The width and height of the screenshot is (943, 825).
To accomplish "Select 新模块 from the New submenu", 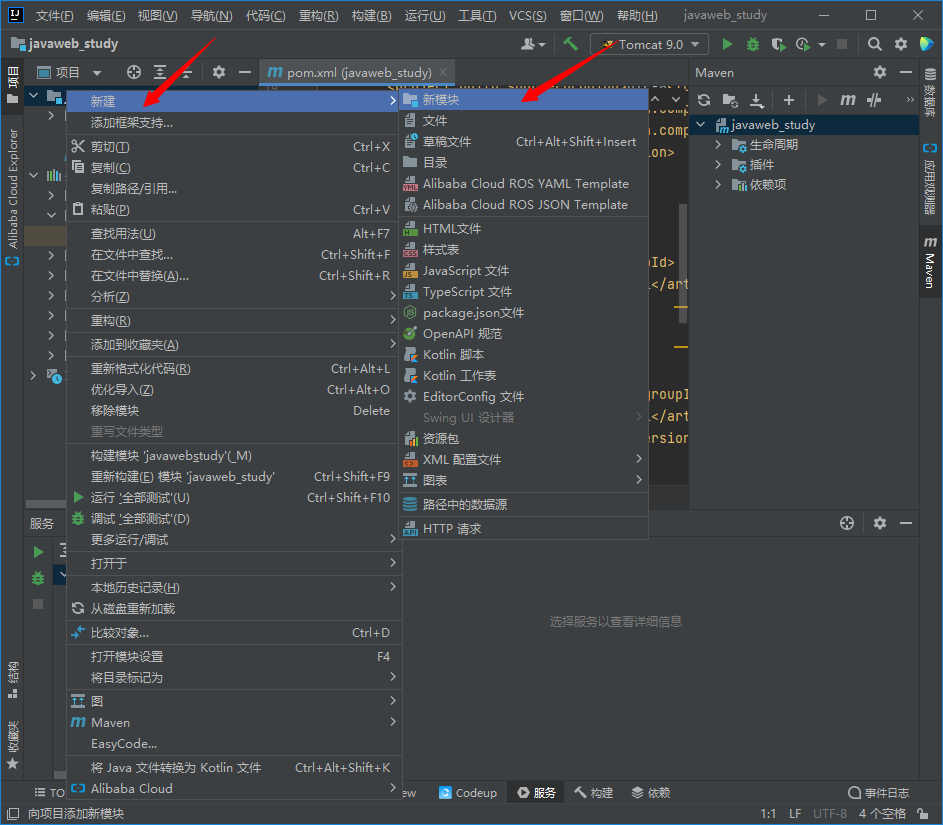I will pos(524,100).
